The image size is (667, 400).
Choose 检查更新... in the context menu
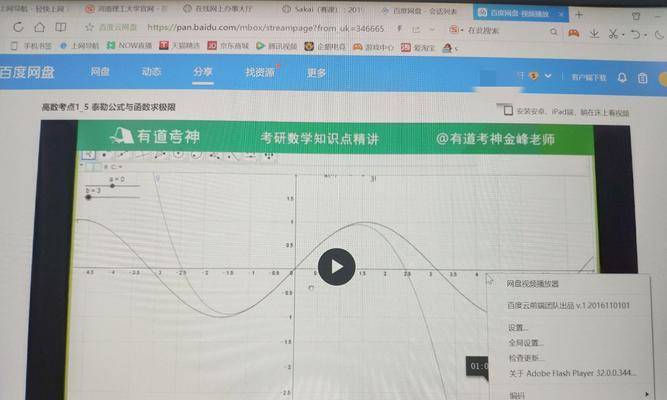pyautogui.click(x=526, y=358)
